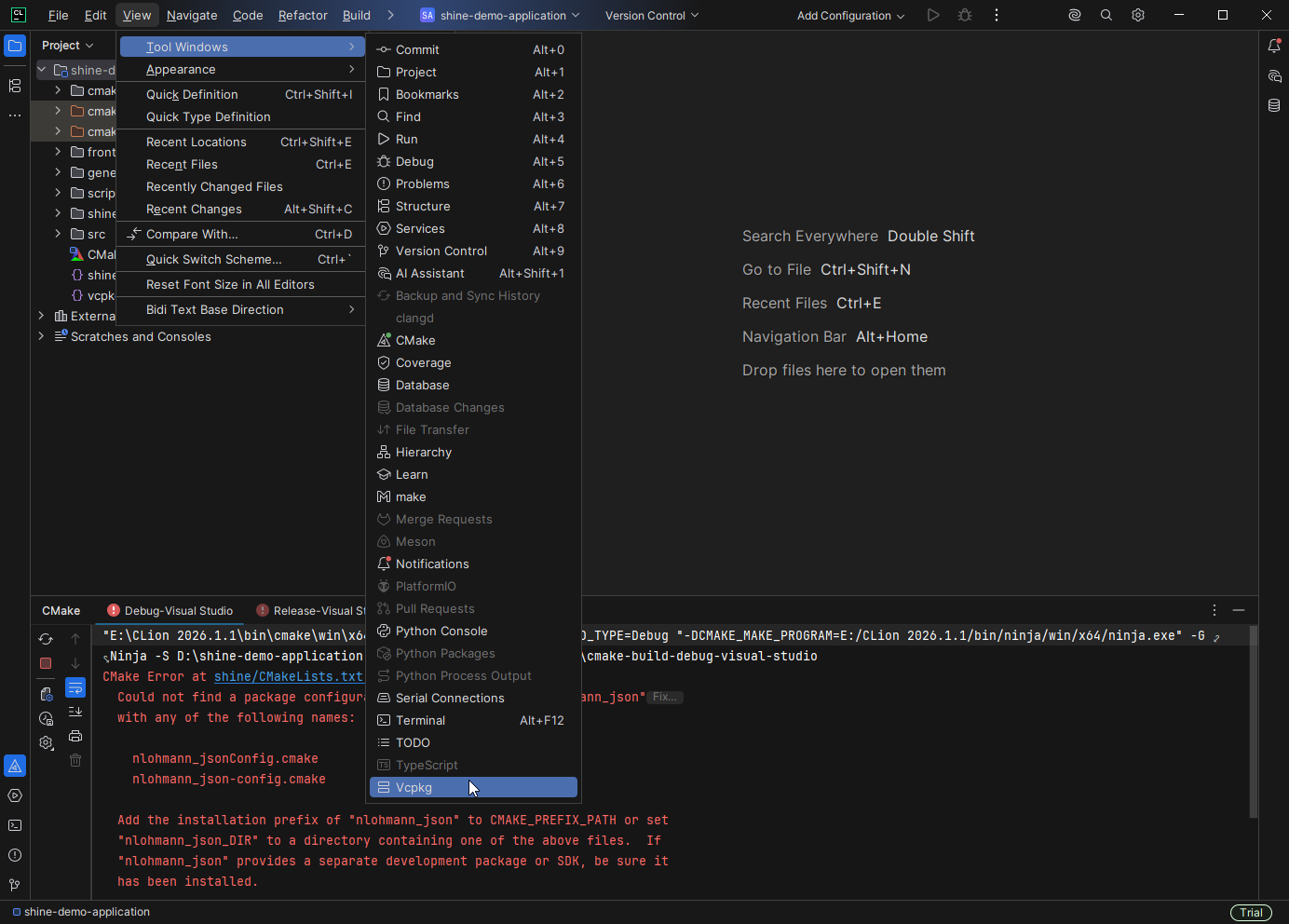The image size is (1289, 924).
Task: Click the CMake output vertical scrollbar
Action: [x=1254, y=723]
